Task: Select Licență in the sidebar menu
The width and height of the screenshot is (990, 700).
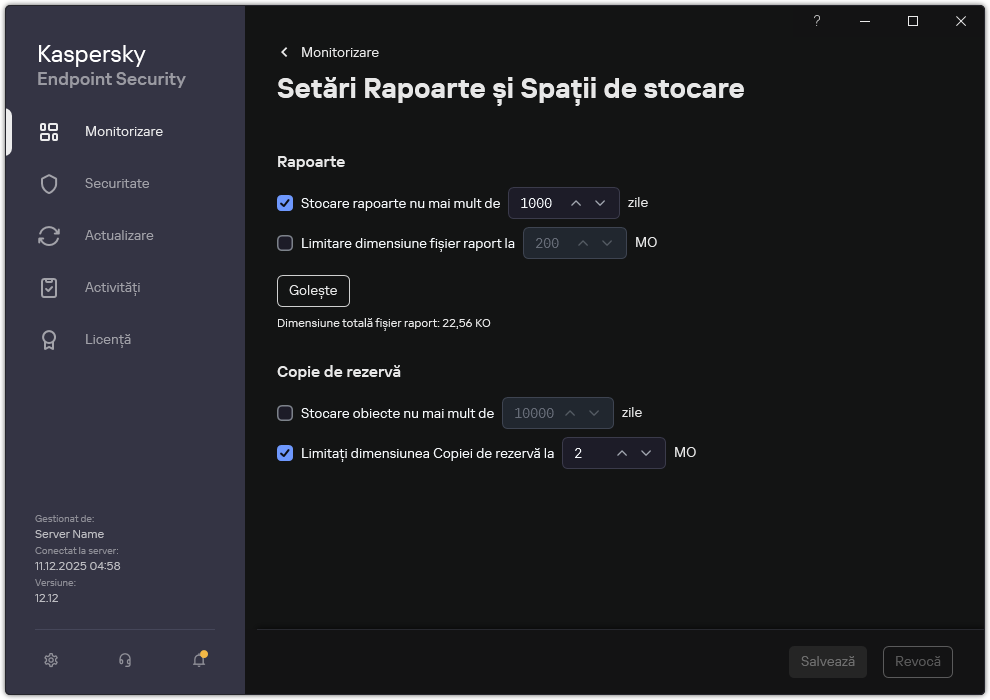Action: click(108, 339)
